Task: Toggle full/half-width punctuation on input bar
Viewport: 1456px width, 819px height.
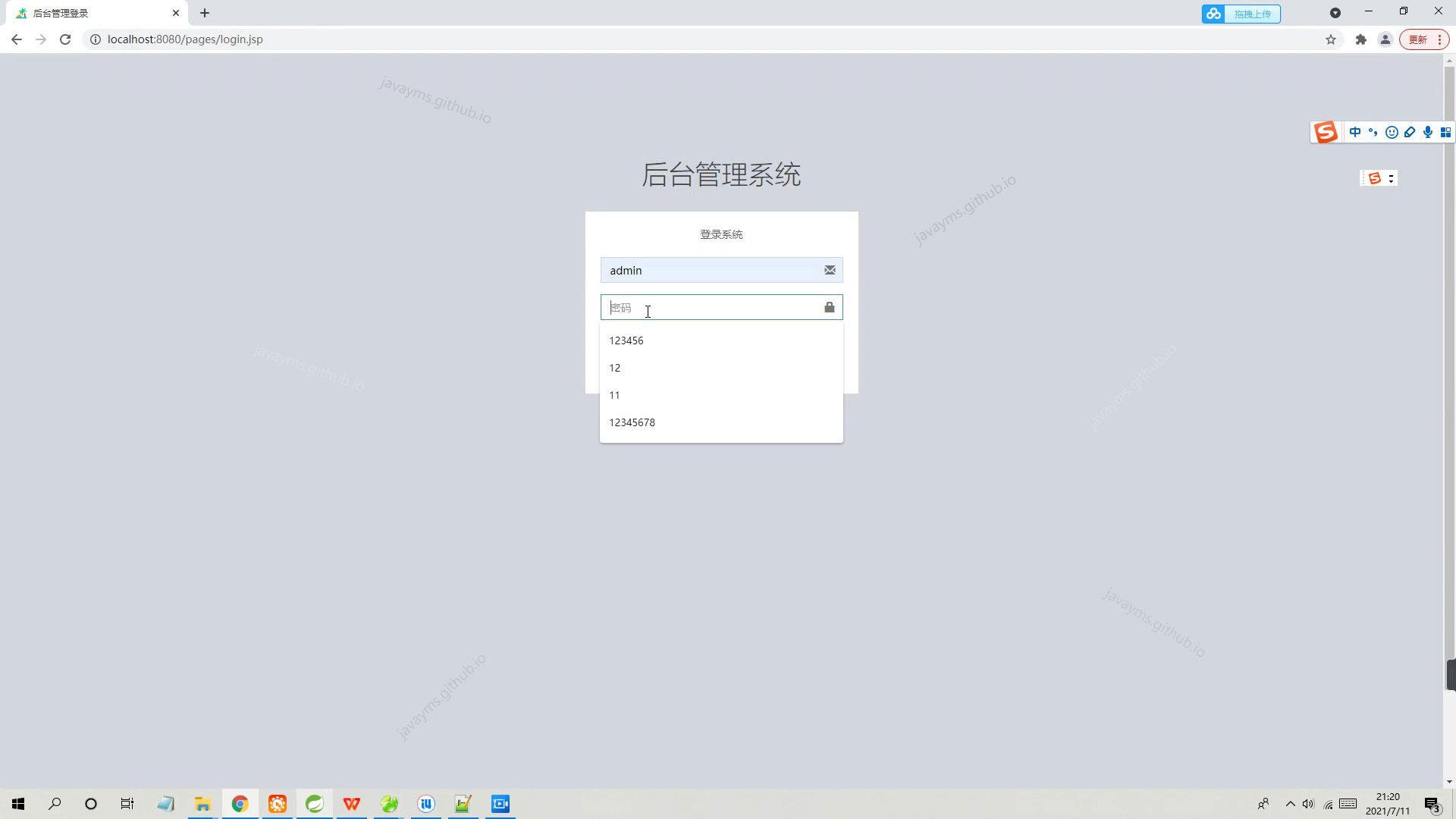Action: 1373,132
